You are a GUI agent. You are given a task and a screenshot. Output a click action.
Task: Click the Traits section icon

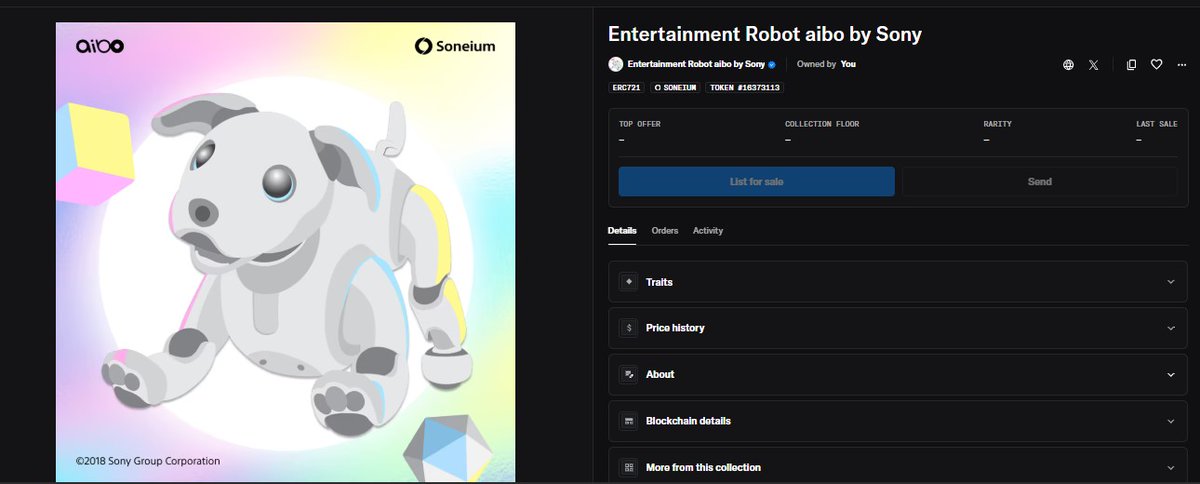628,282
